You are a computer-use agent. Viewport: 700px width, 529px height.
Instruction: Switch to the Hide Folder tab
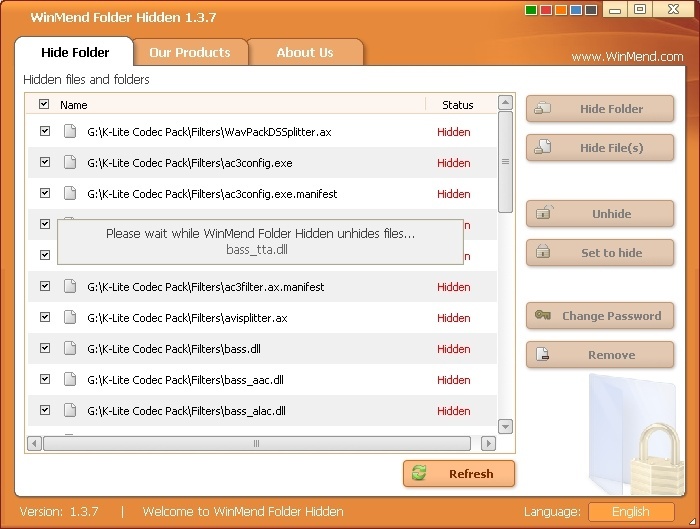coord(75,52)
